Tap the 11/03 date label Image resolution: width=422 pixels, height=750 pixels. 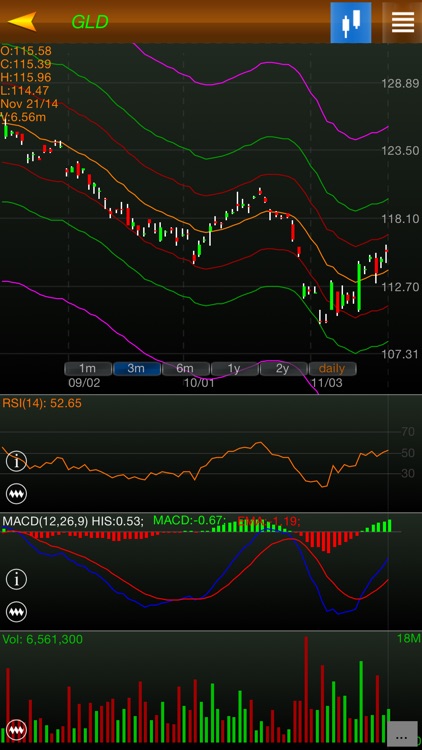327,383
